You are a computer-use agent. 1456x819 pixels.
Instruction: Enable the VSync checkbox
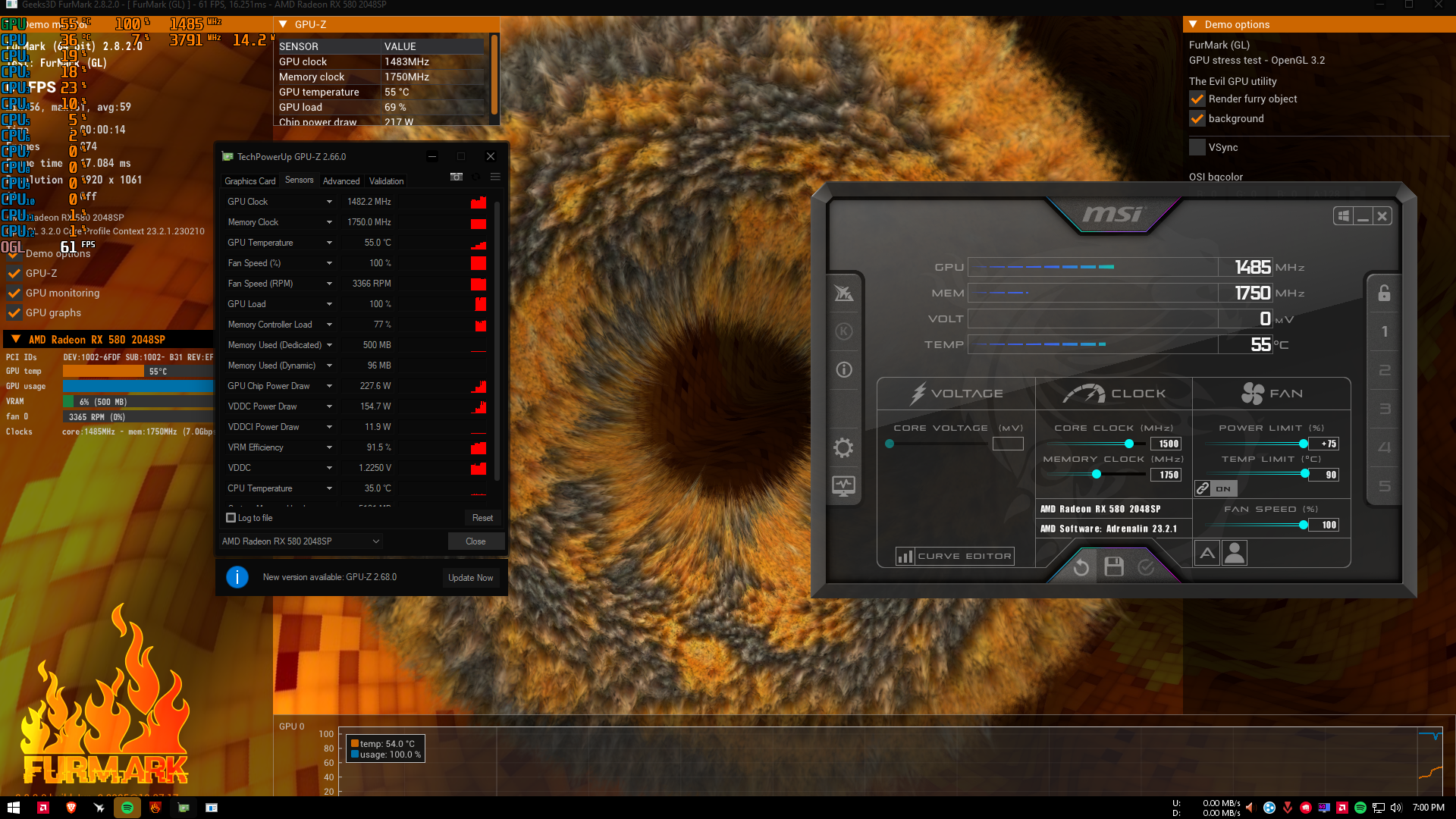tap(1197, 148)
